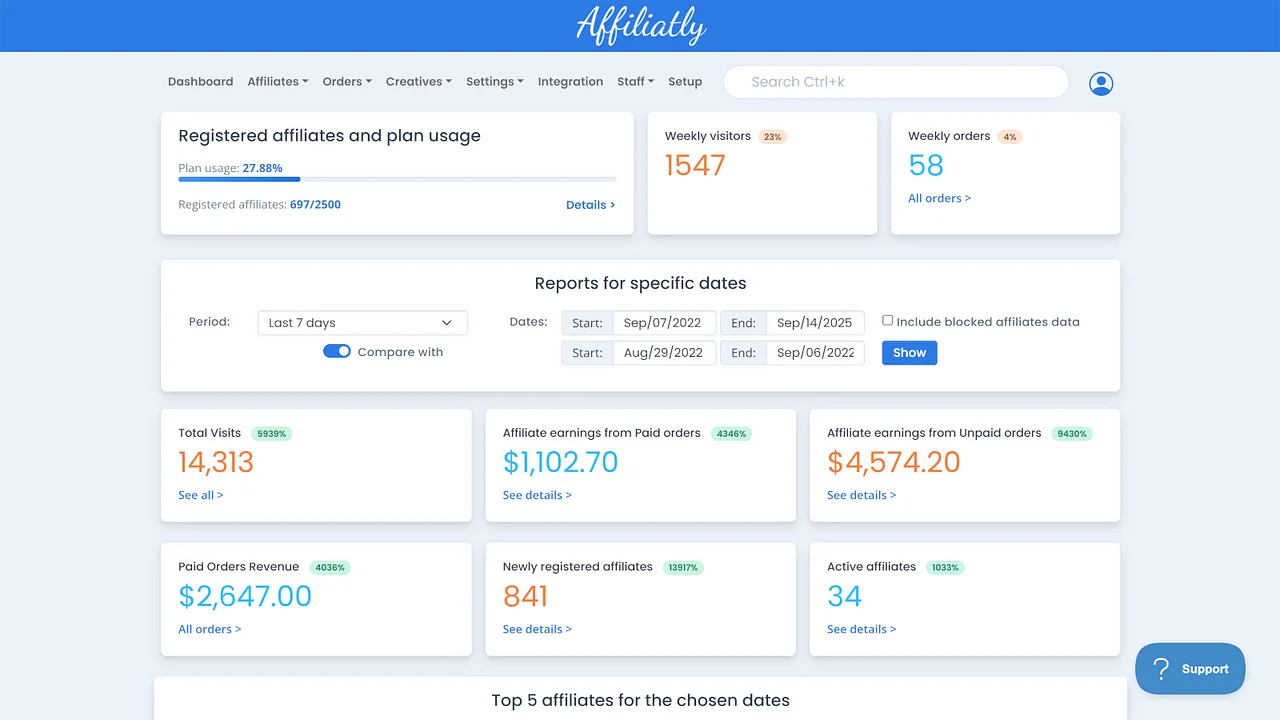
Task: Open plan usage Details link
Action: (590, 205)
